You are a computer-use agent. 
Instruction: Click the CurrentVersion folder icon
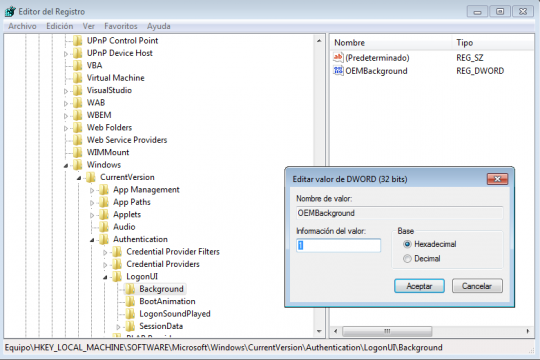click(91, 177)
